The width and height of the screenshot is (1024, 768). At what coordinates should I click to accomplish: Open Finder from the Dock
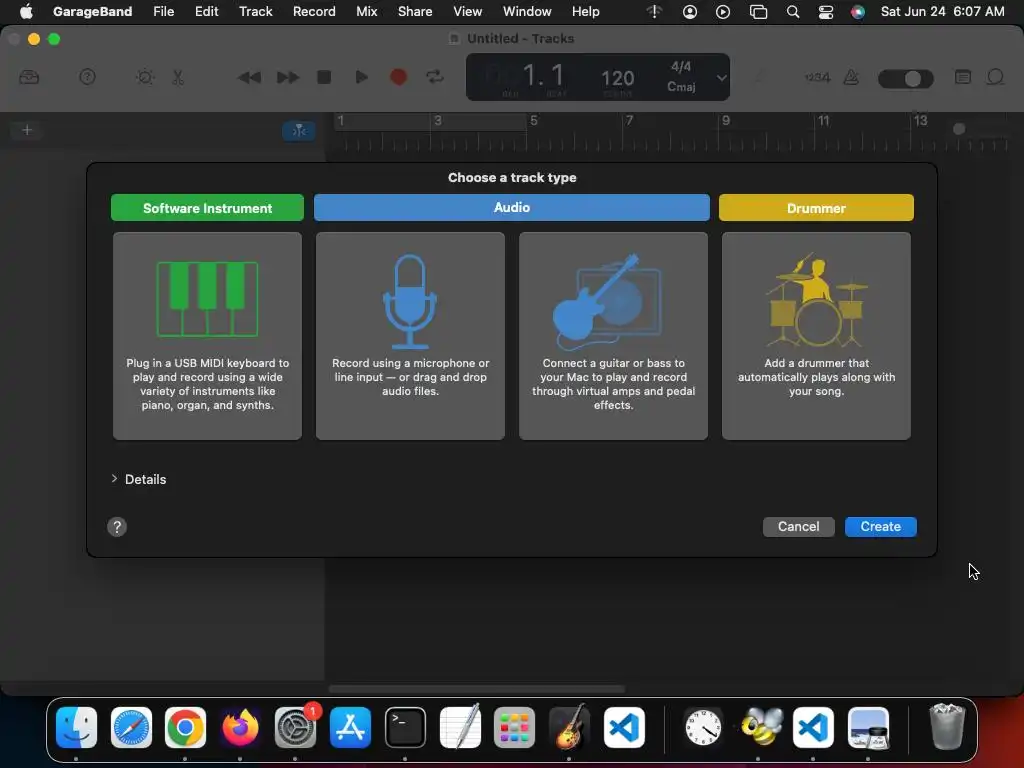click(76, 727)
